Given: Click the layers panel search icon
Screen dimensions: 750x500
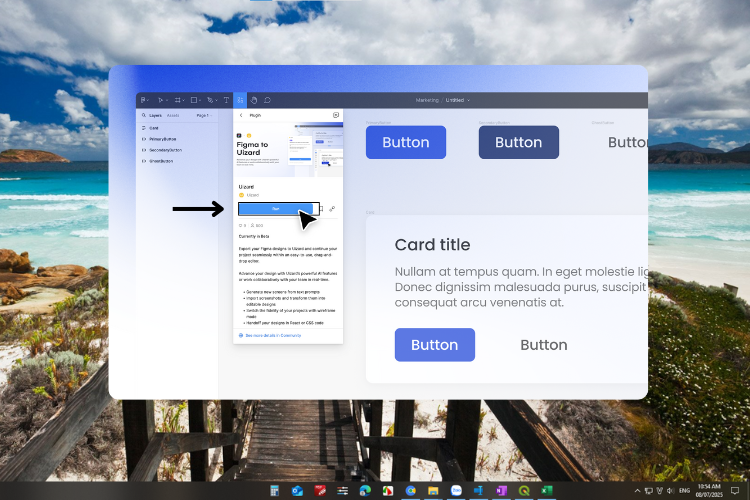Looking at the screenshot, I should [x=143, y=115].
